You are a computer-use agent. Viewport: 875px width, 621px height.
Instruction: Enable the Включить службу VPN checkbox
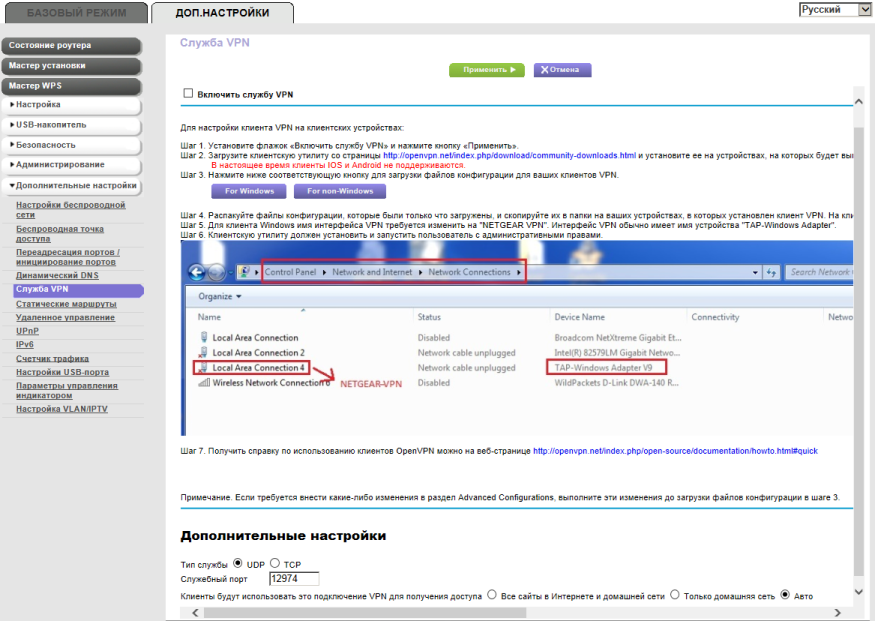point(188,93)
